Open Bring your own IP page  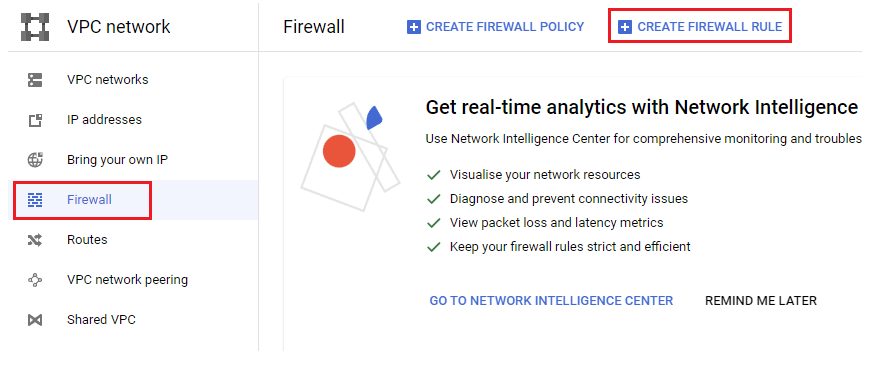pos(117,160)
